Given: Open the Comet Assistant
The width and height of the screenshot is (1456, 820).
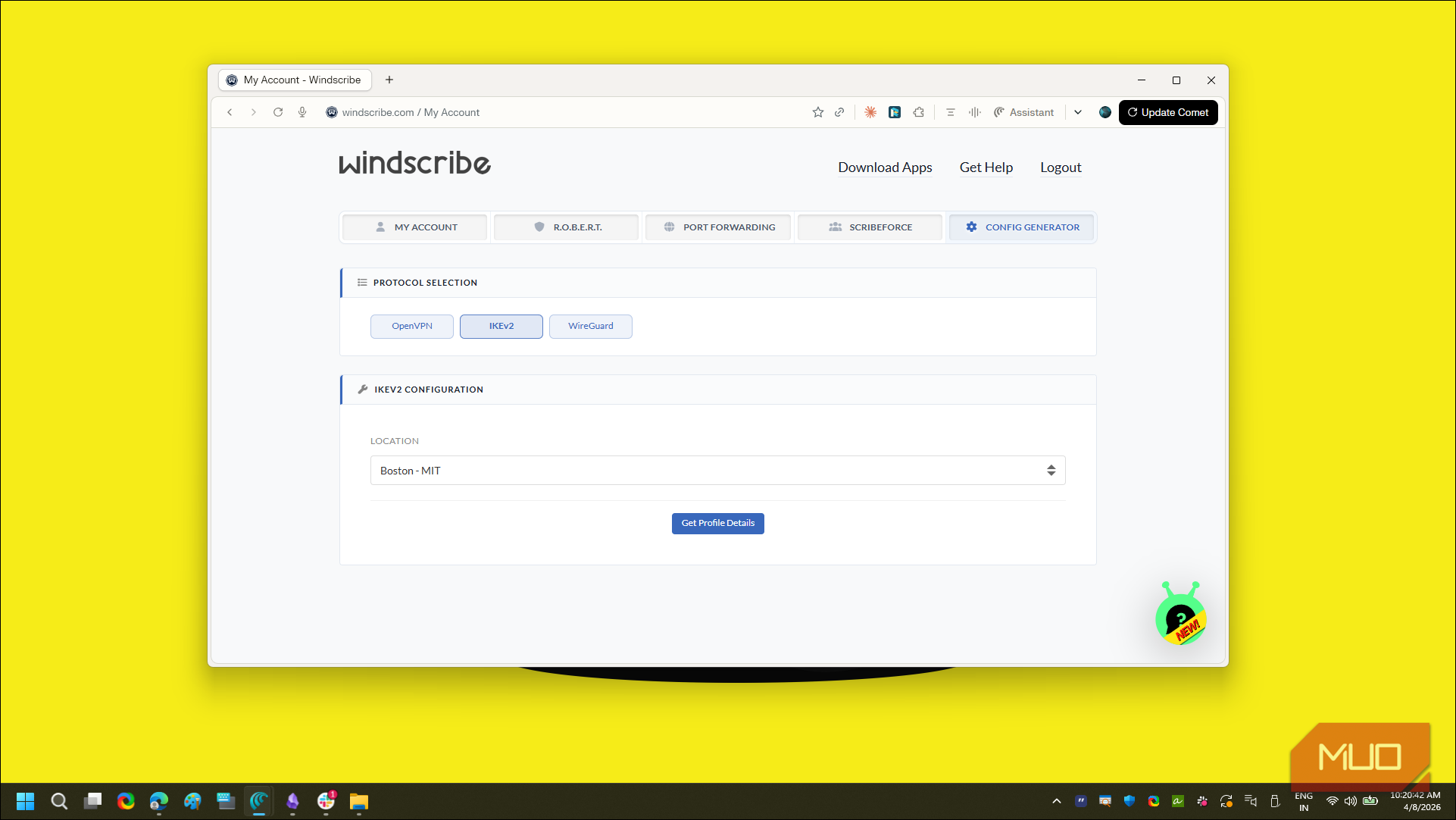Looking at the screenshot, I should (1023, 112).
